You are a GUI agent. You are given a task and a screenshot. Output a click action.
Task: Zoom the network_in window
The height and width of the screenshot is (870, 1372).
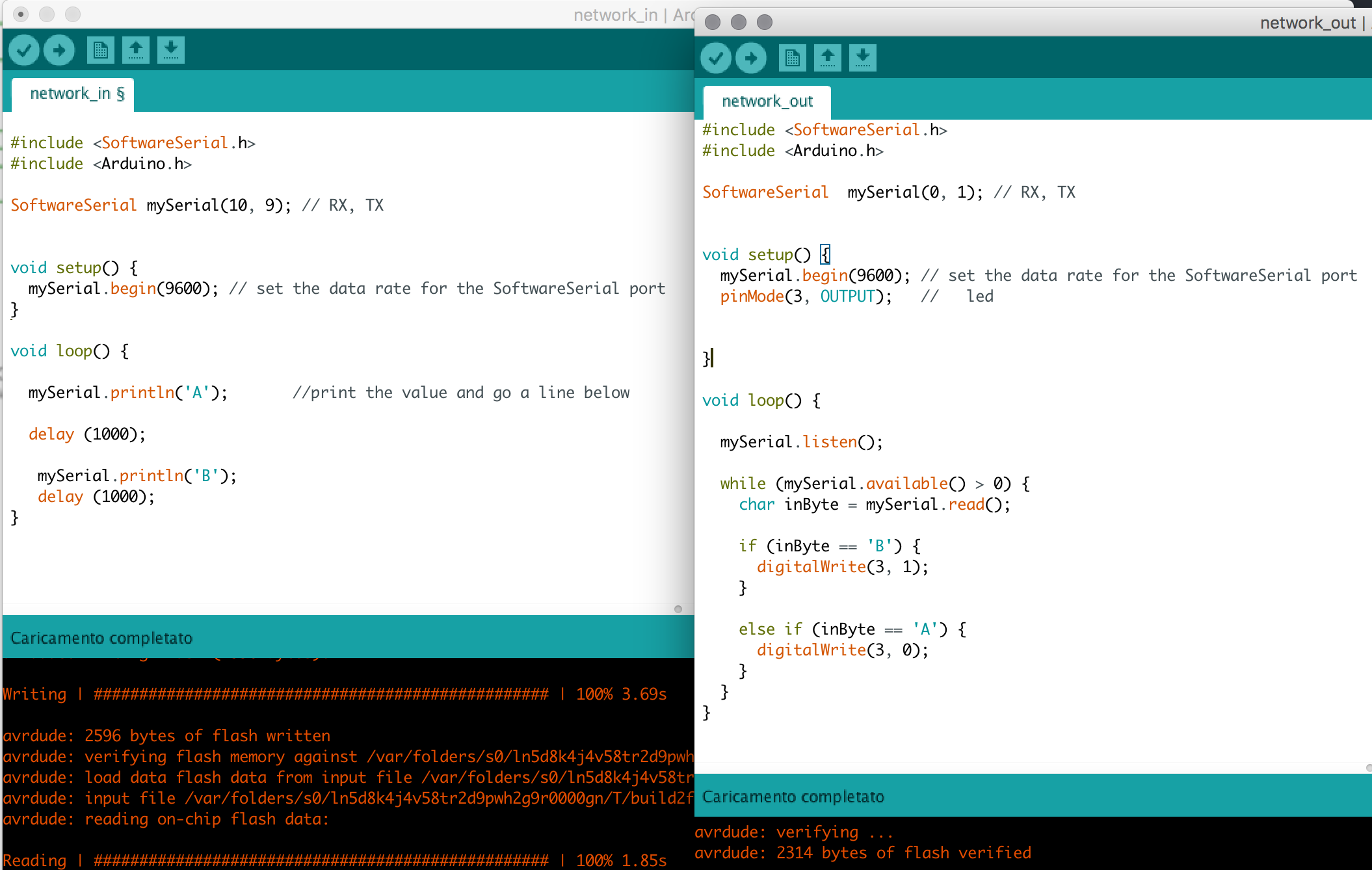(73, 14)
